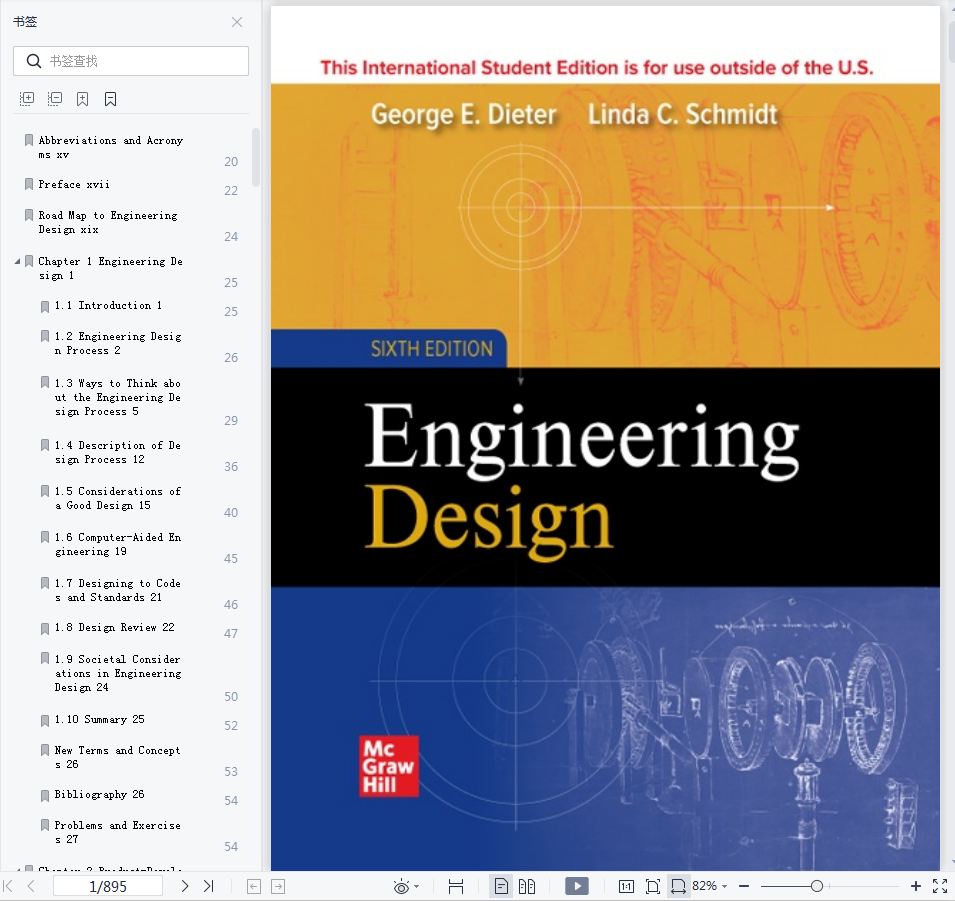
Task: Go to 1.7 Designing to Codes and Standards
Action: click(x=118, y=590)
